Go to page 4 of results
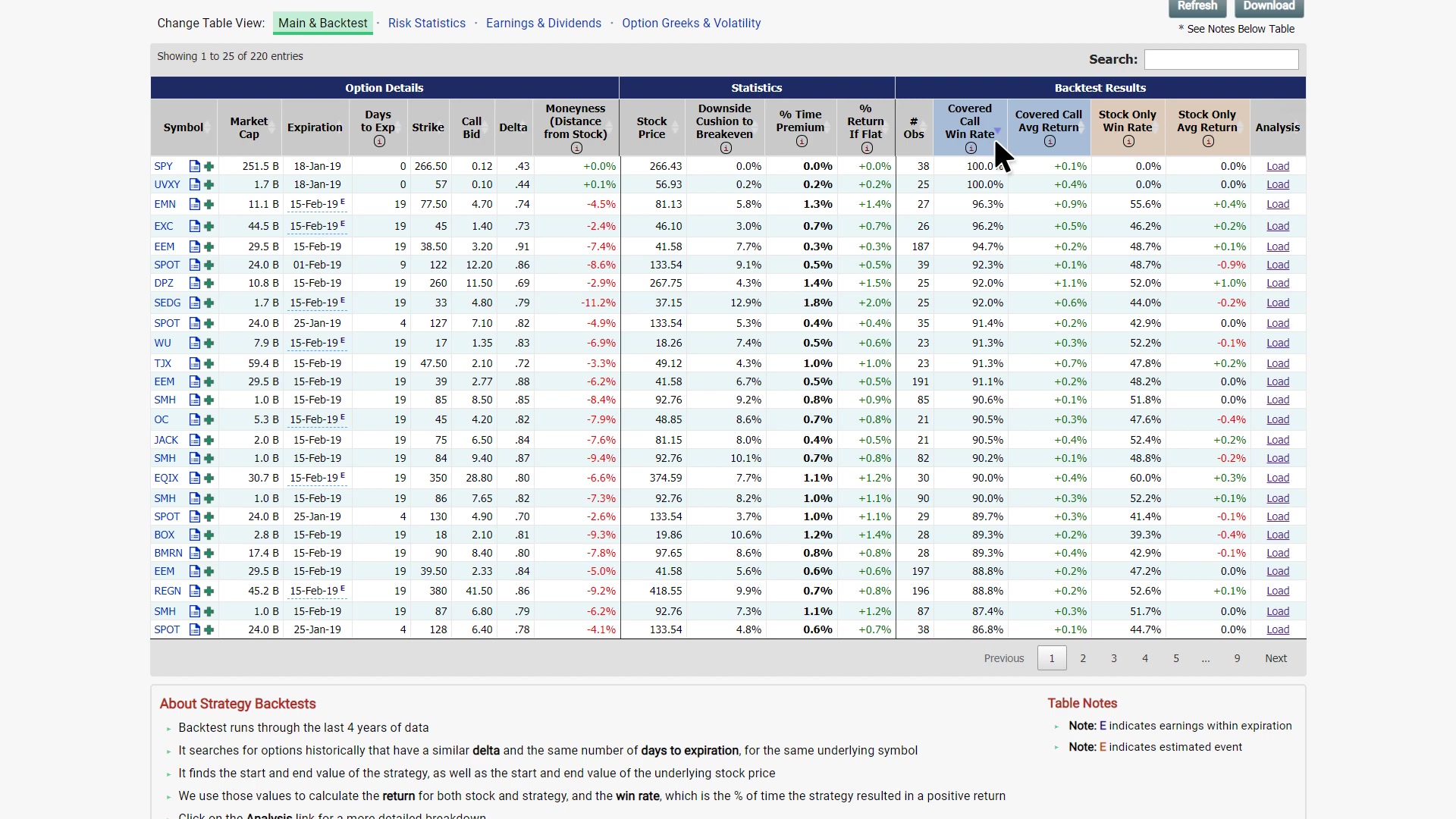The image size is (1456, 819). click(x=1145, y=658)
